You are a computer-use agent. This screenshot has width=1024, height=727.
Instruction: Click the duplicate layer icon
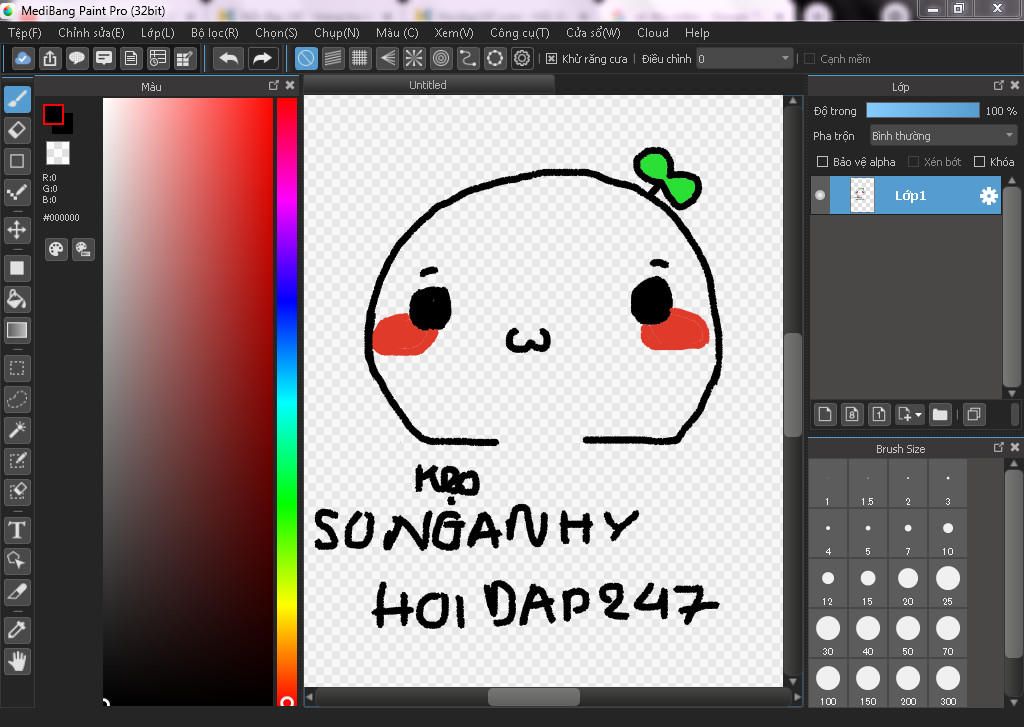[974, 414]
